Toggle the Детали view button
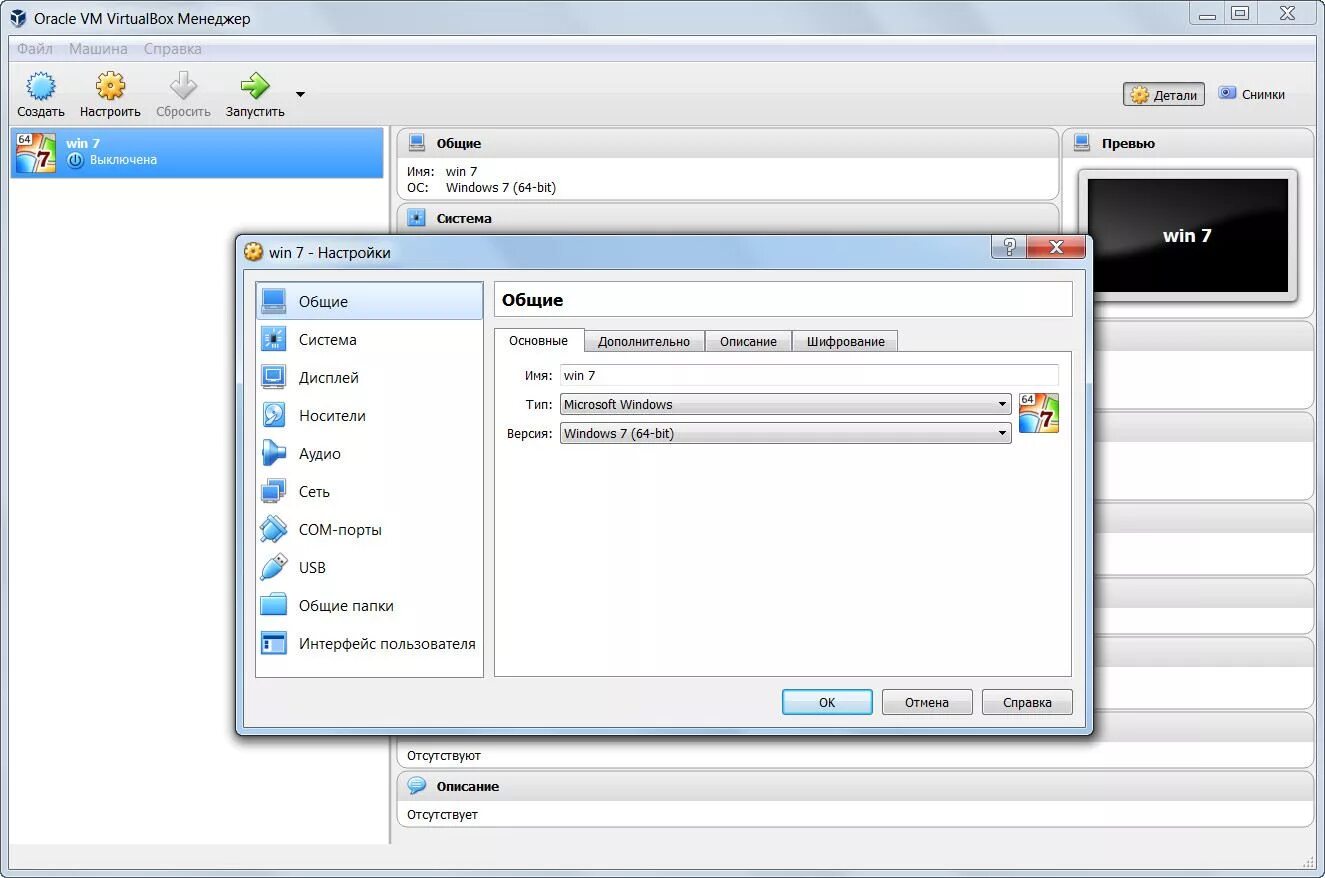 tap(1164, 95)
